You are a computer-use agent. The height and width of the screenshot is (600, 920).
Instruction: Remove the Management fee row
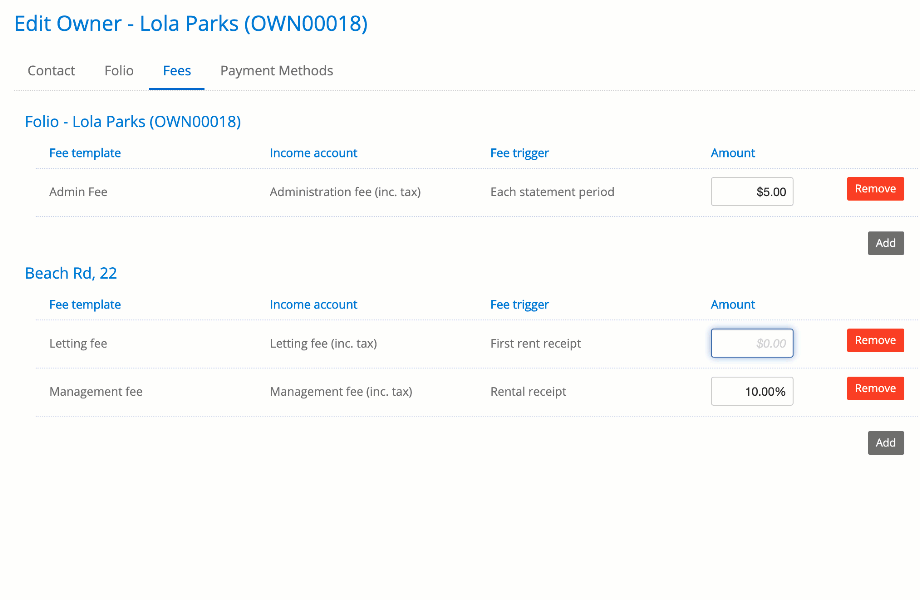click(875, 389)
